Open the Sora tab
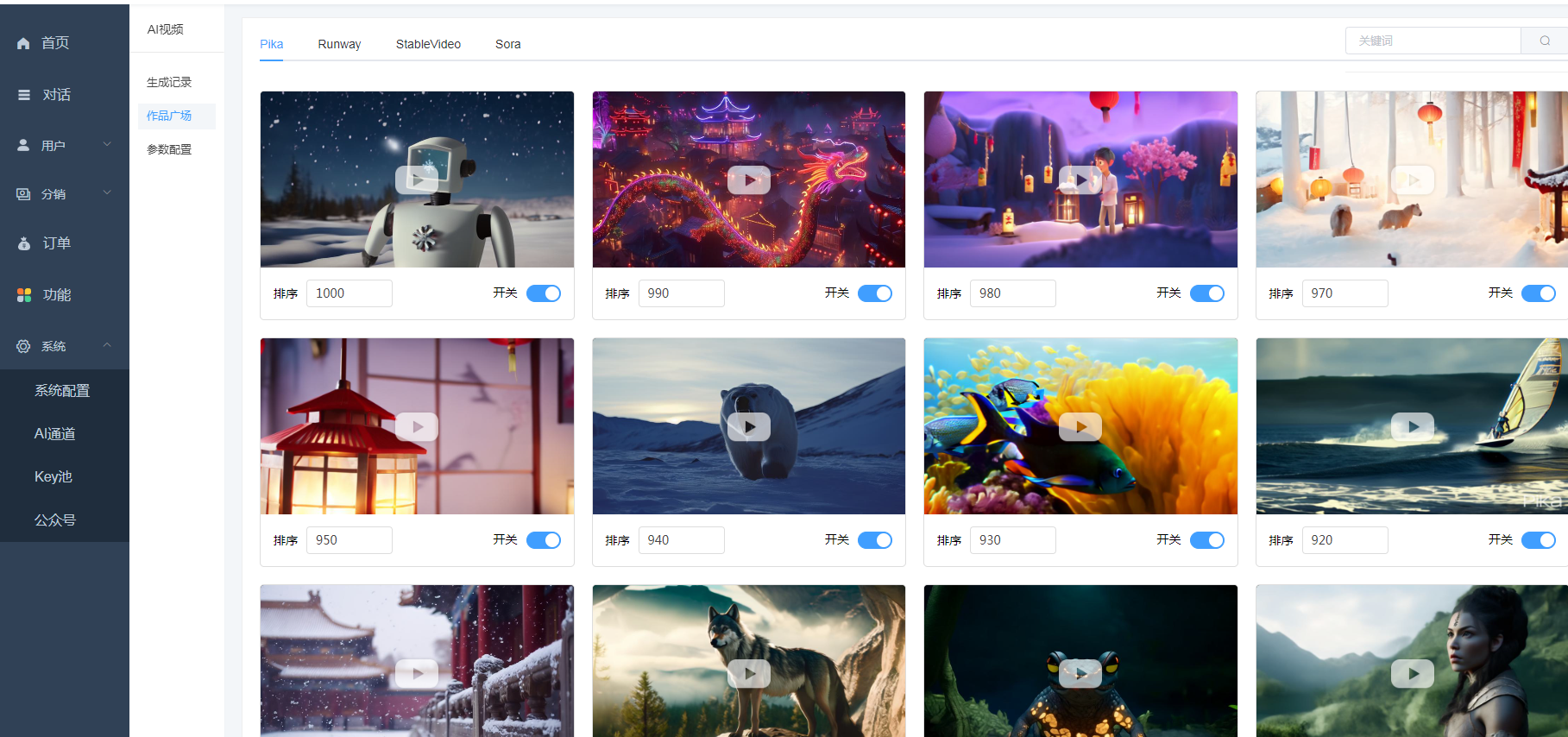This screenshot has width=1568, height=737. click(508, 44)
